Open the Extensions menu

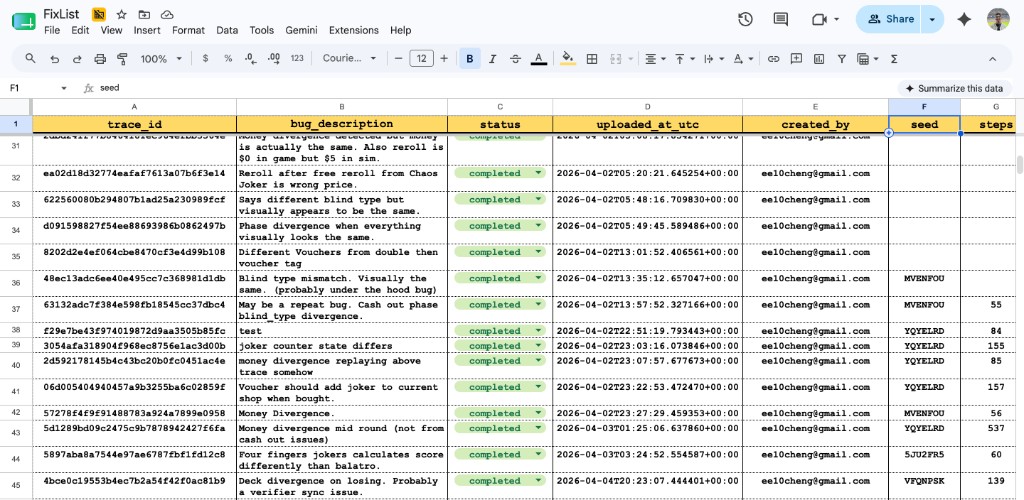[353, 30]
